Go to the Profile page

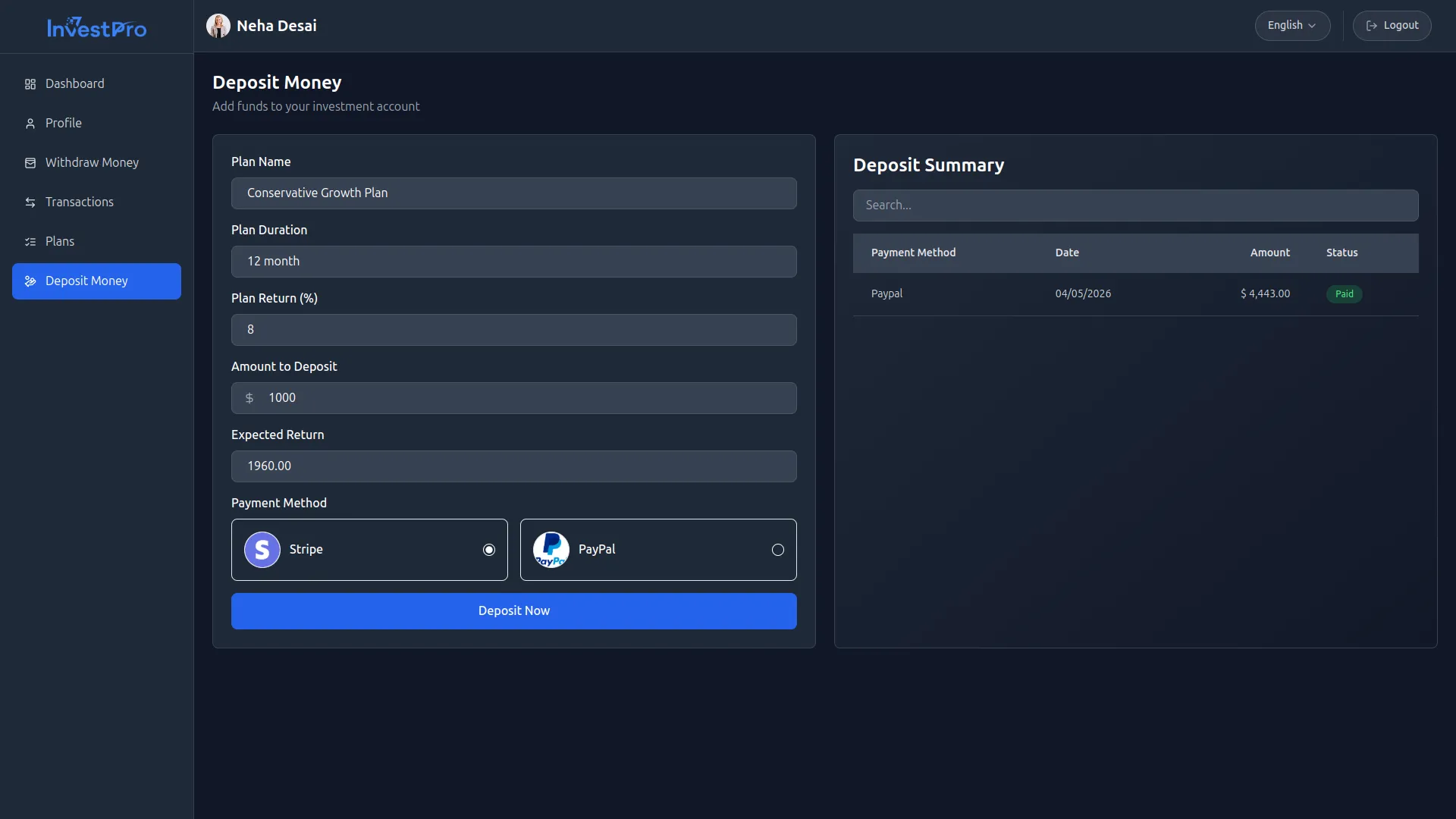[96, 124]
